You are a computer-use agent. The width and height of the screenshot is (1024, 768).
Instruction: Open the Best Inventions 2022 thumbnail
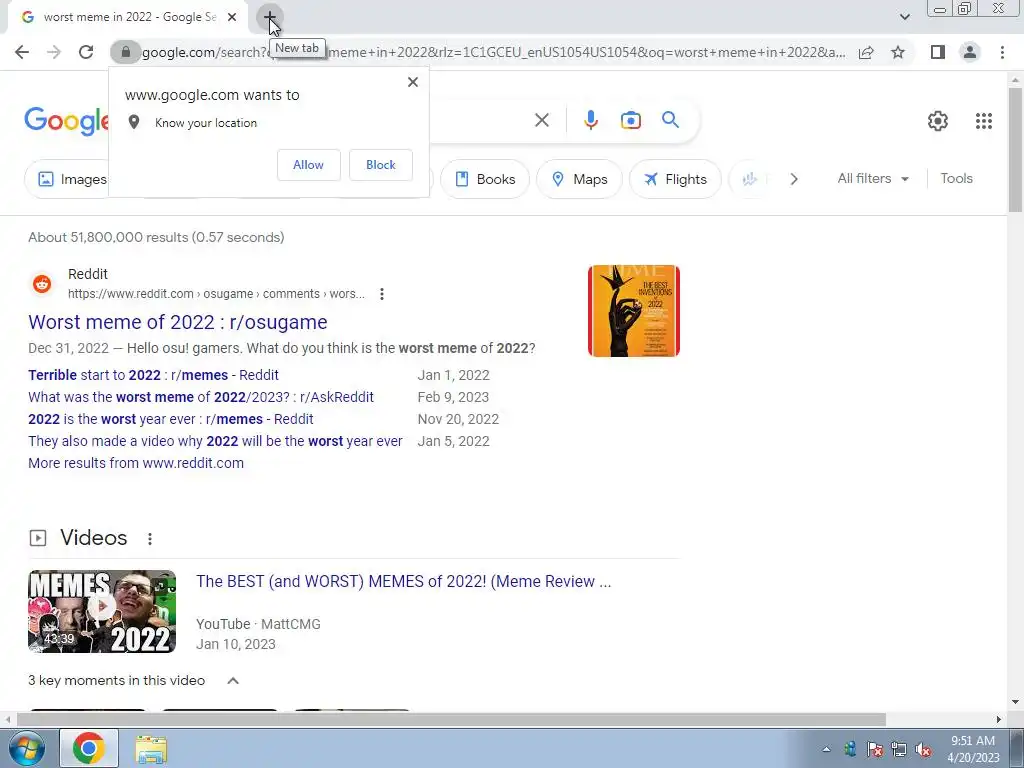pyautogui.click(x=633, y=311)
